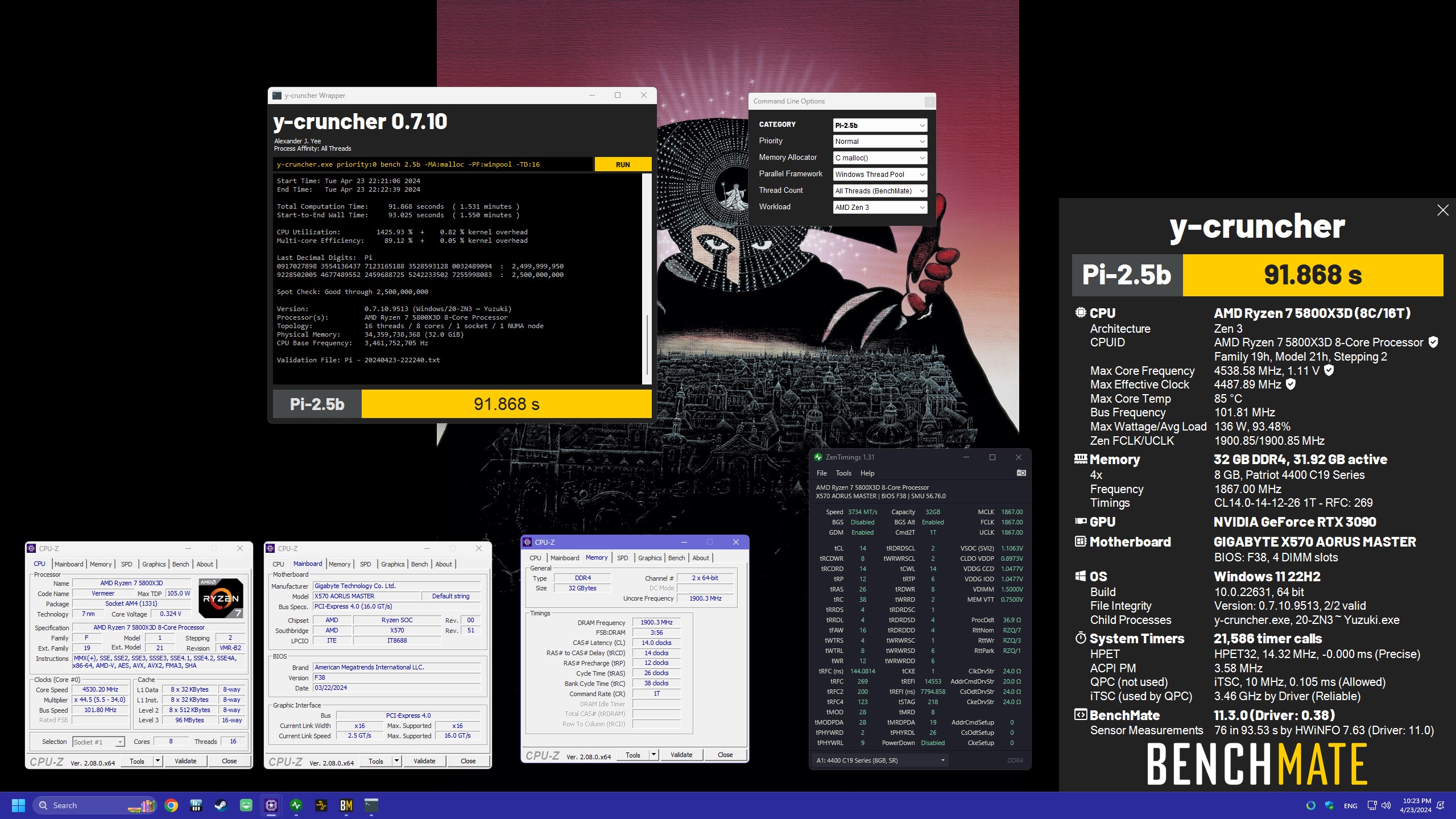The height and width of the screenshot is (819, 1456).
Task: Open Steam from the taskbar
Action: [221, 805]
